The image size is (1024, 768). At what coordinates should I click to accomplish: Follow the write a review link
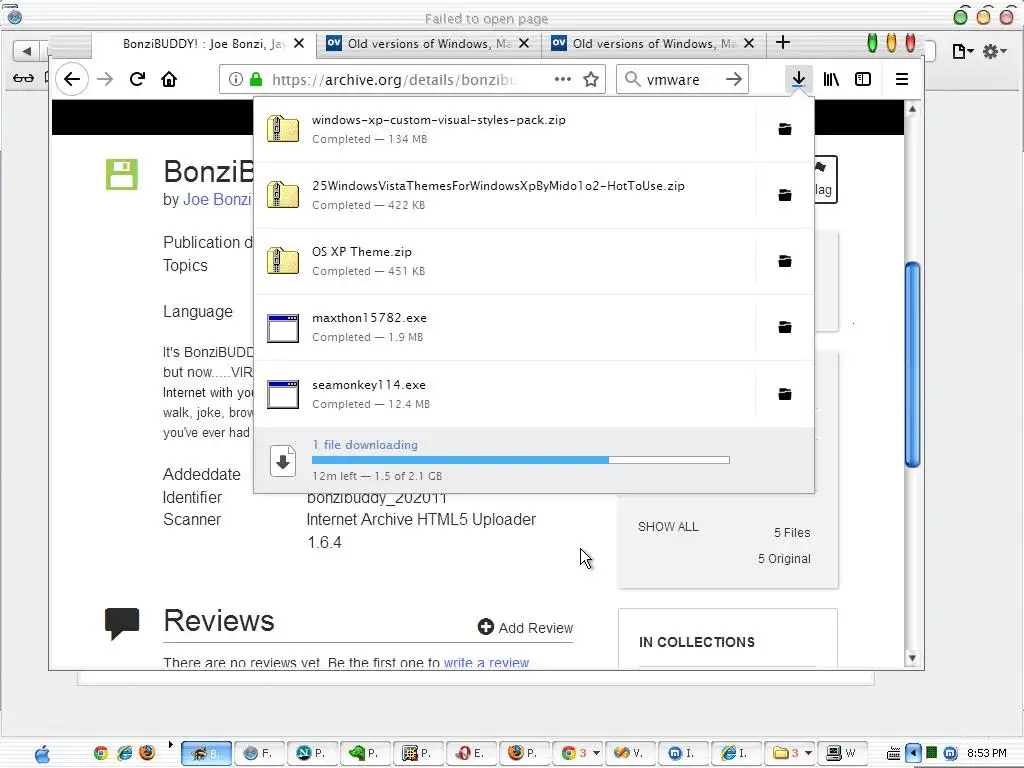pos(487,662)
